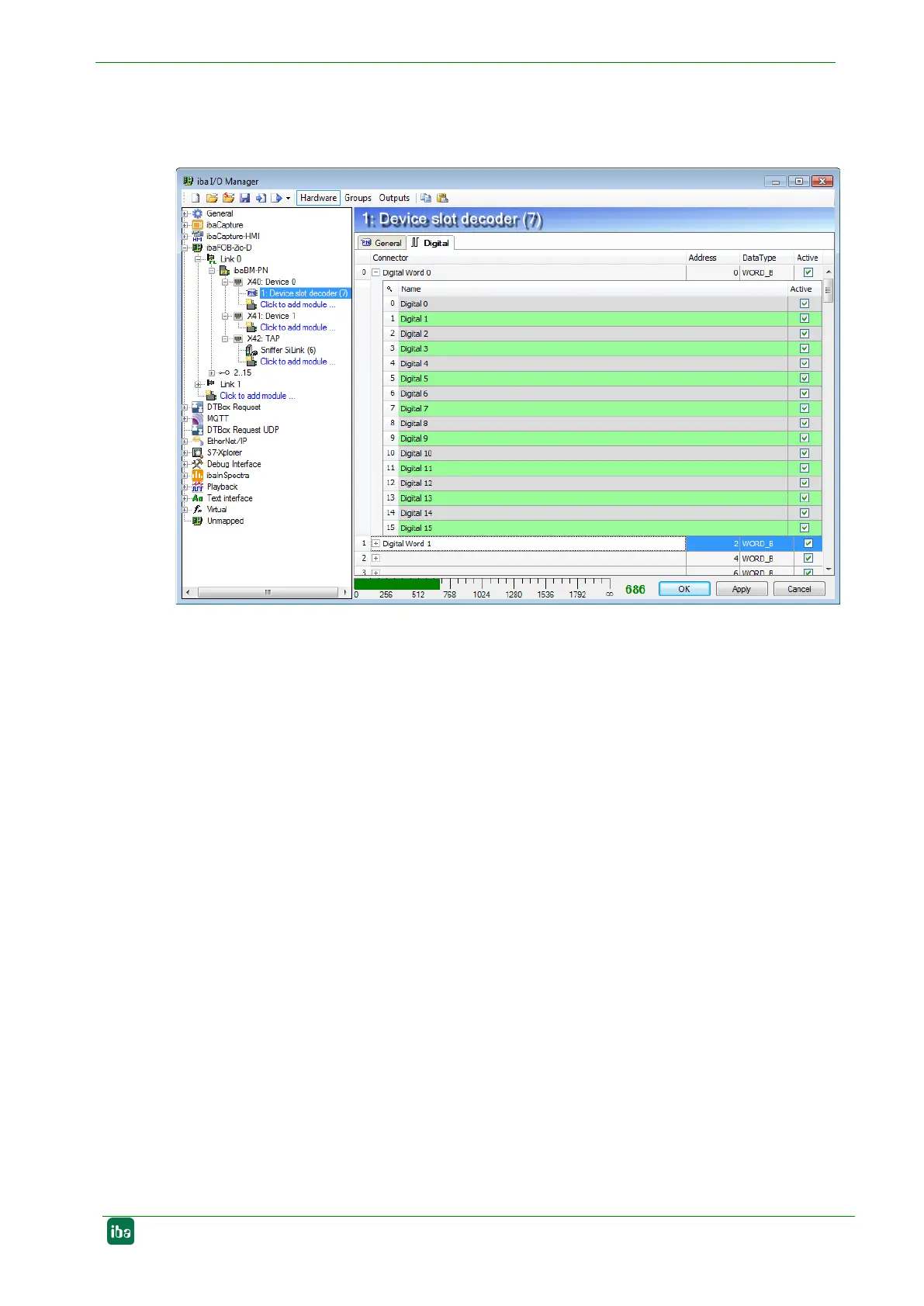Click the green signal usage progress bar
Screen dimensions: 924x1306
397,584
